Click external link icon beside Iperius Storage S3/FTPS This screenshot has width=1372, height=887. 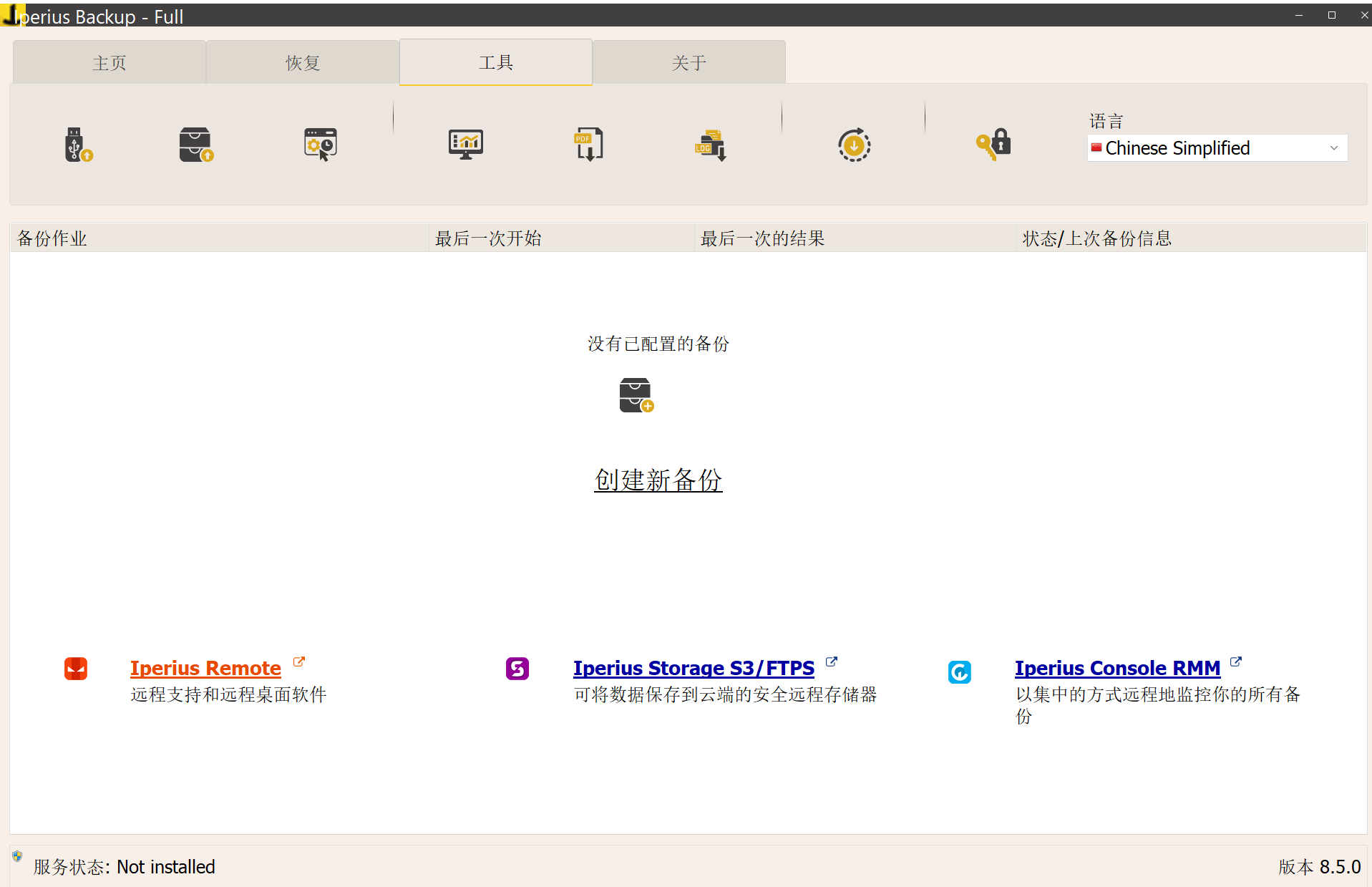[x=832, y=662]
